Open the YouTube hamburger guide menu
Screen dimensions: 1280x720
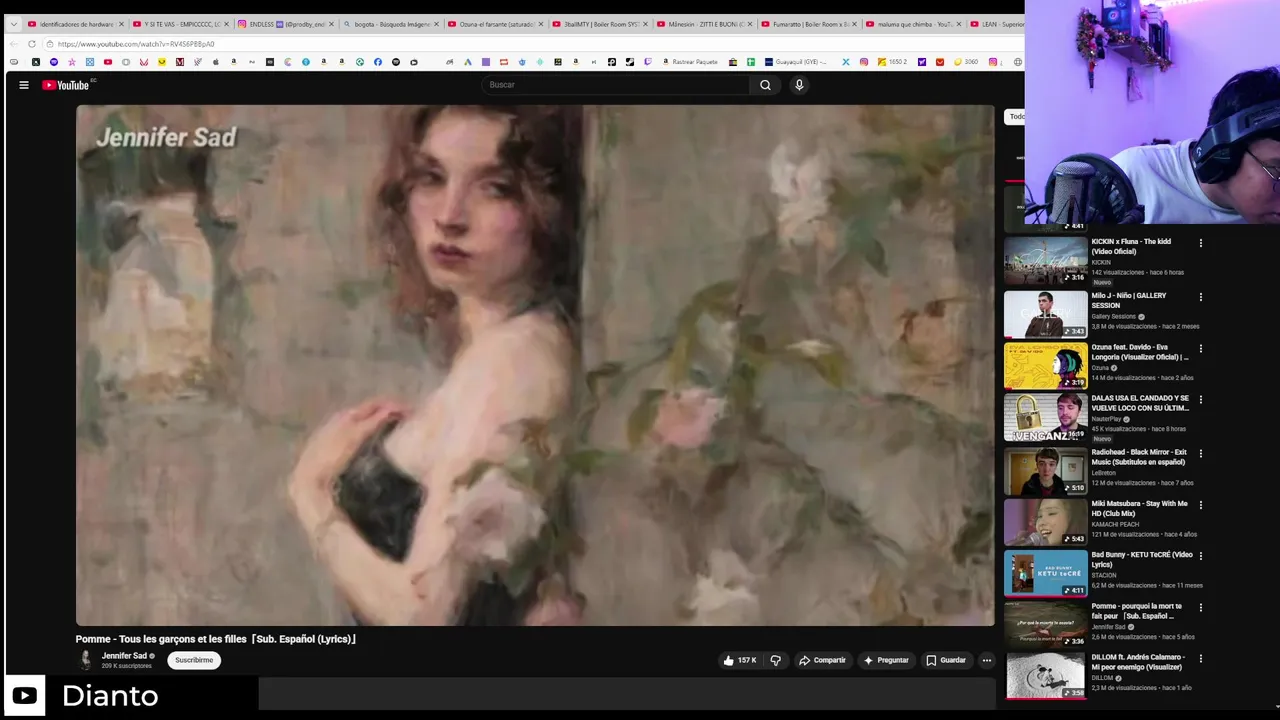(x=24, y=85)
